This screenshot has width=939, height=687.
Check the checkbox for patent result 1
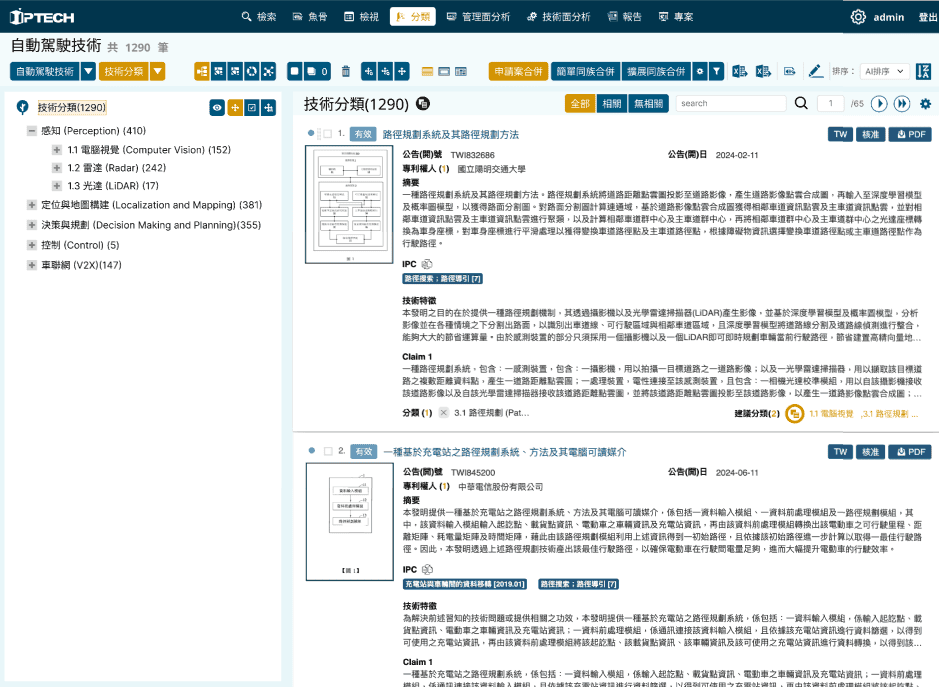(327, 134)
